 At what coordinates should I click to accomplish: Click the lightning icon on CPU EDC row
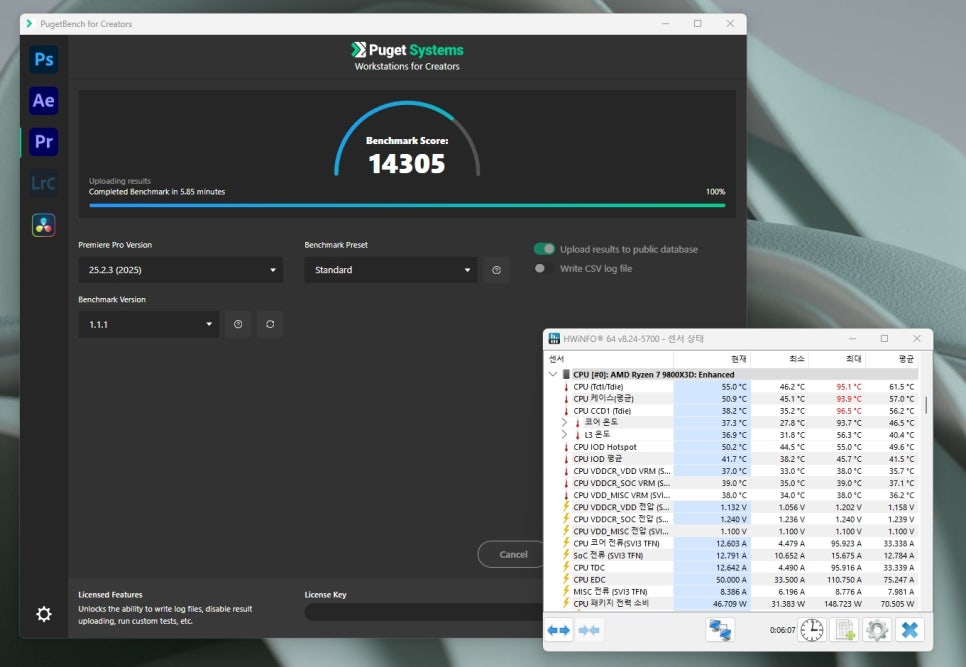[566, 580]
